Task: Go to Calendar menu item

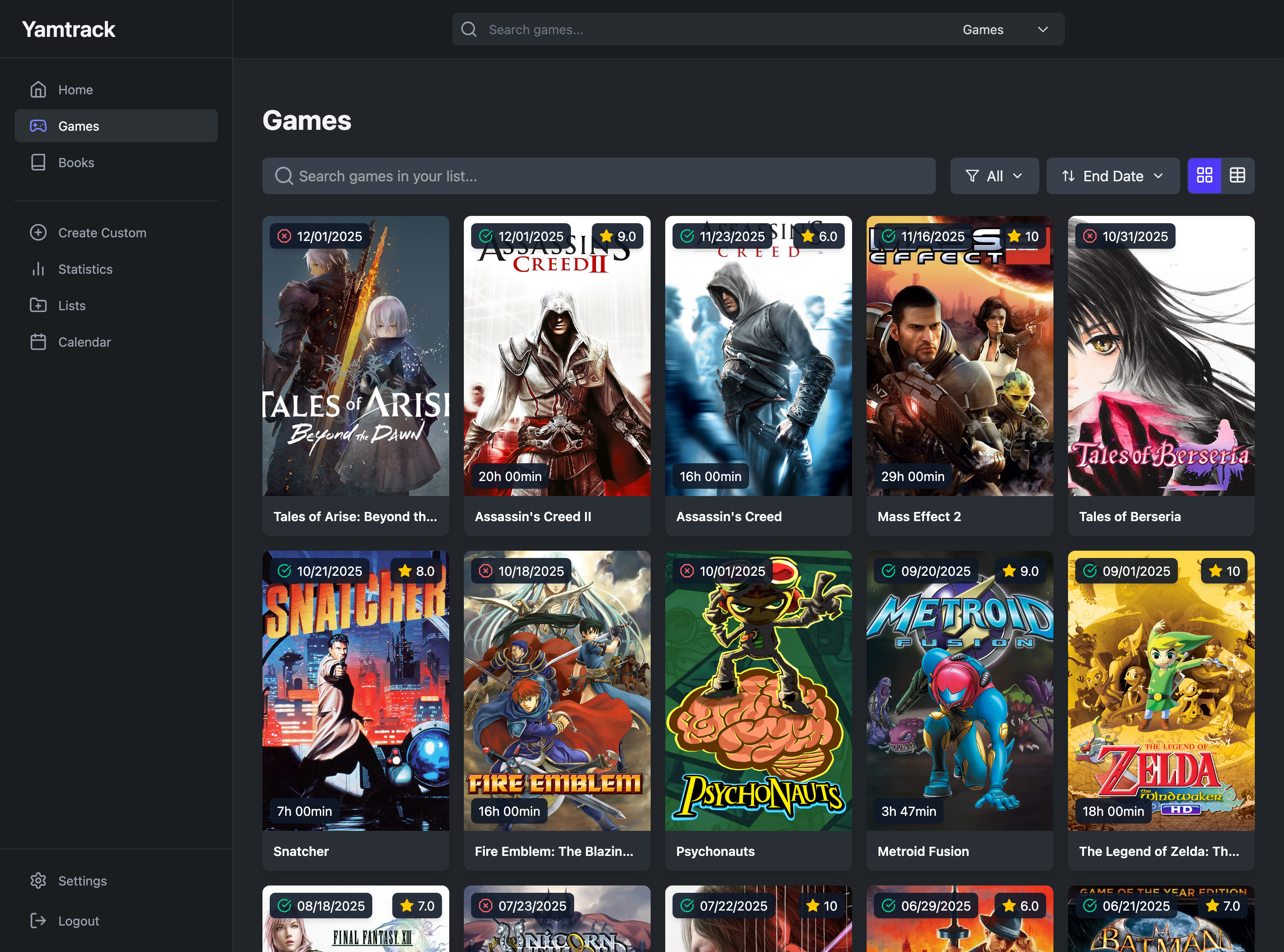Action: pos(84,342)
